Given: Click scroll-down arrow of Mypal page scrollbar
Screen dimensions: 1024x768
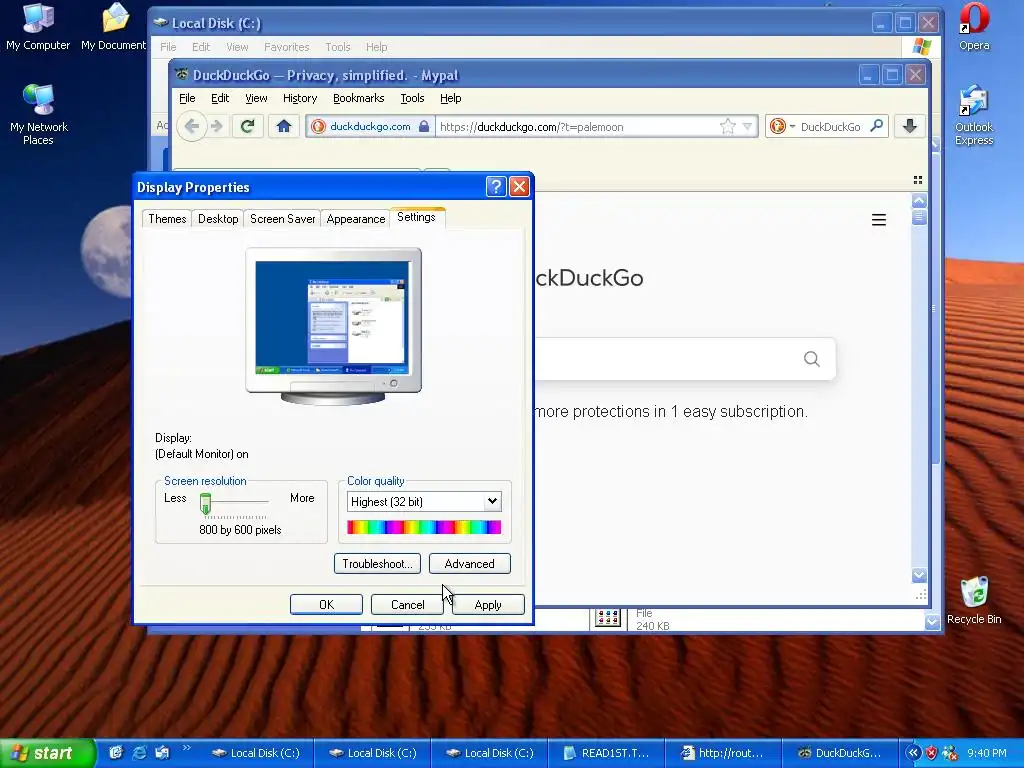Looking at the screenshot, I should click(x=919, y=575).
